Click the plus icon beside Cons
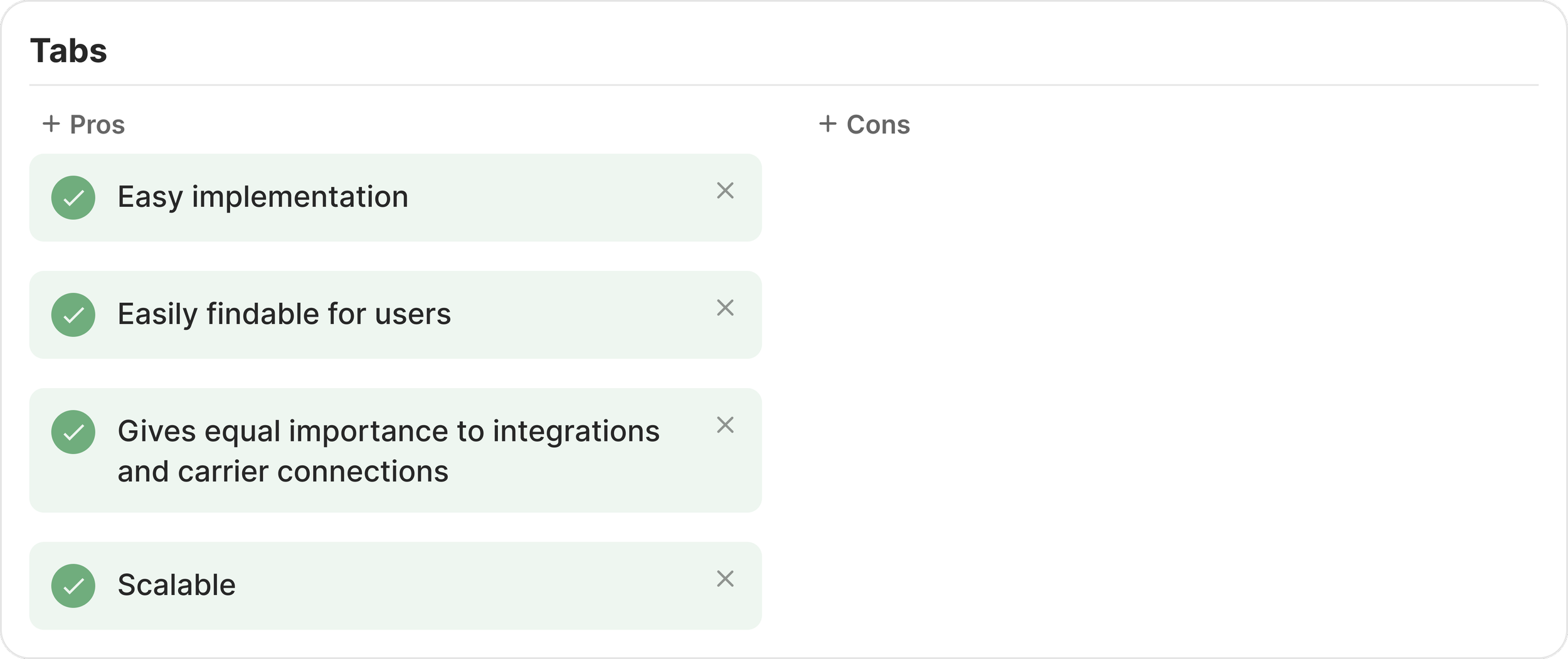This screenshot has width=1568, height=659. tap(828, 124)
